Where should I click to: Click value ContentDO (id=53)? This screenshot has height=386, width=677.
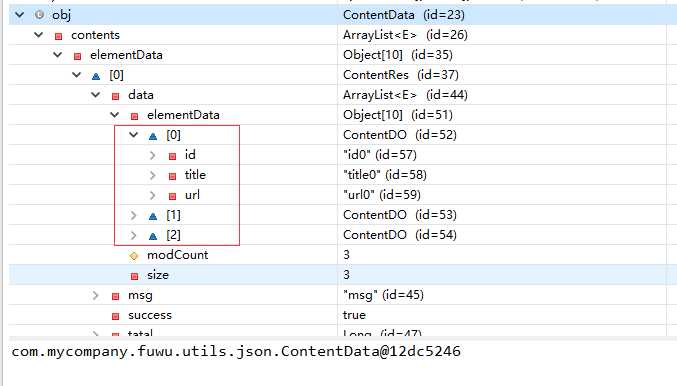click(x=400, y=215)
